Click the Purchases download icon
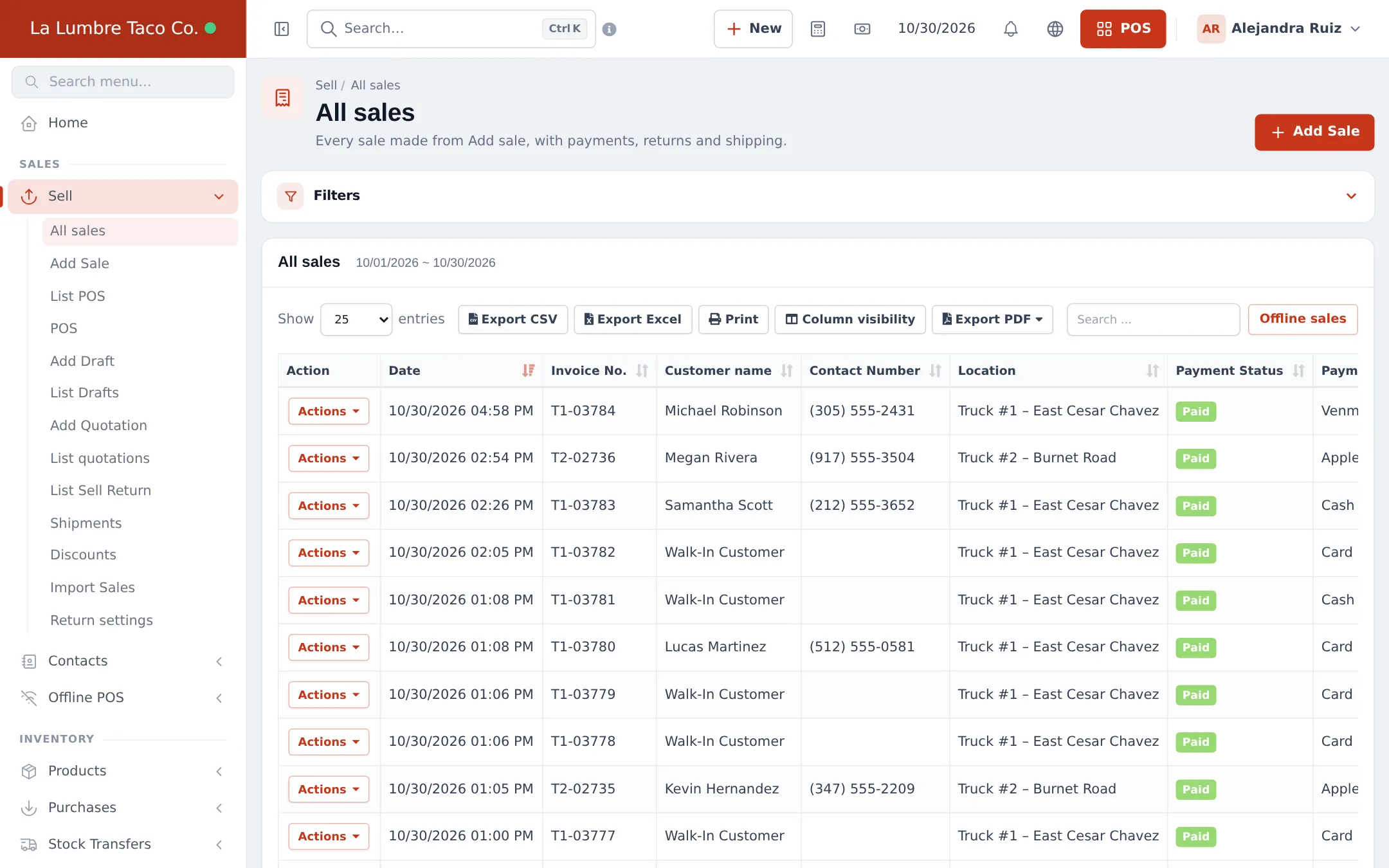Viewport: 1389px width, 868px height. tap(29, 808)
